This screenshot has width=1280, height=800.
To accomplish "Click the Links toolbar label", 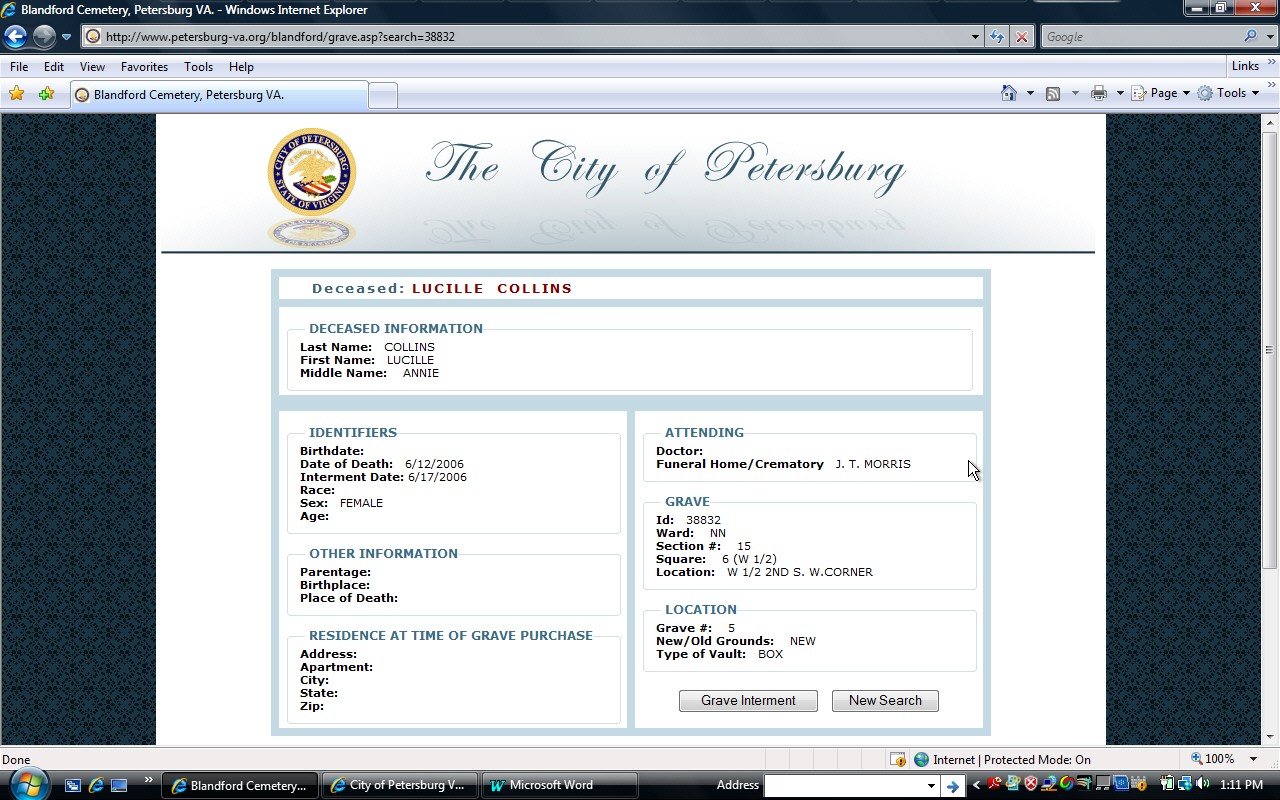I will tap(1245, 66).
